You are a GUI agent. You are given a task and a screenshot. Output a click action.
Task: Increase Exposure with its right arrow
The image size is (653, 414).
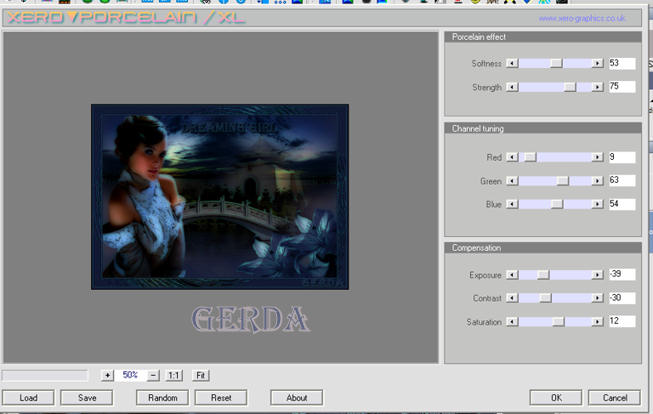click(598, 275)
